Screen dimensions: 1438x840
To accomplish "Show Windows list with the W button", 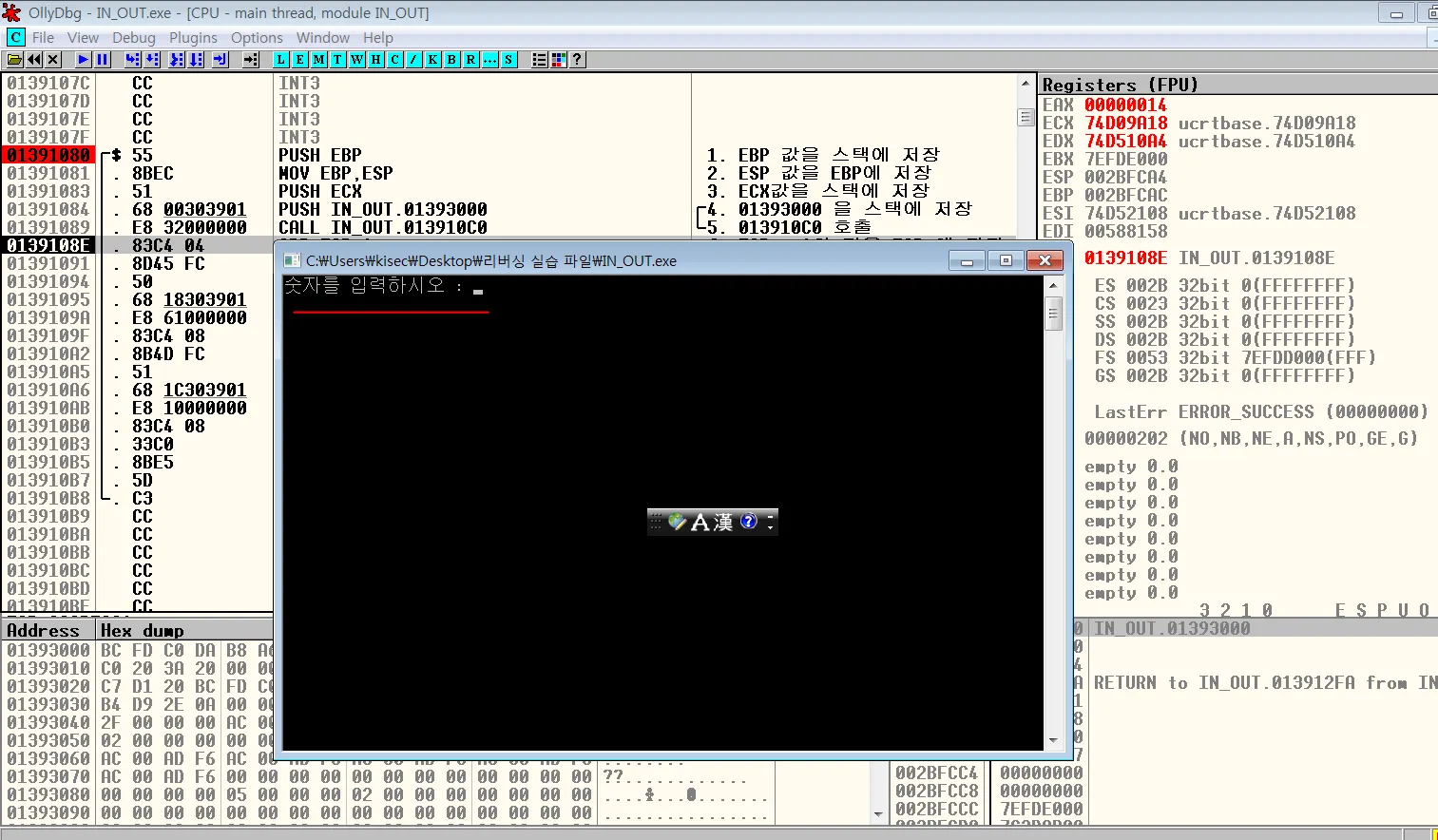I will 356,59.
